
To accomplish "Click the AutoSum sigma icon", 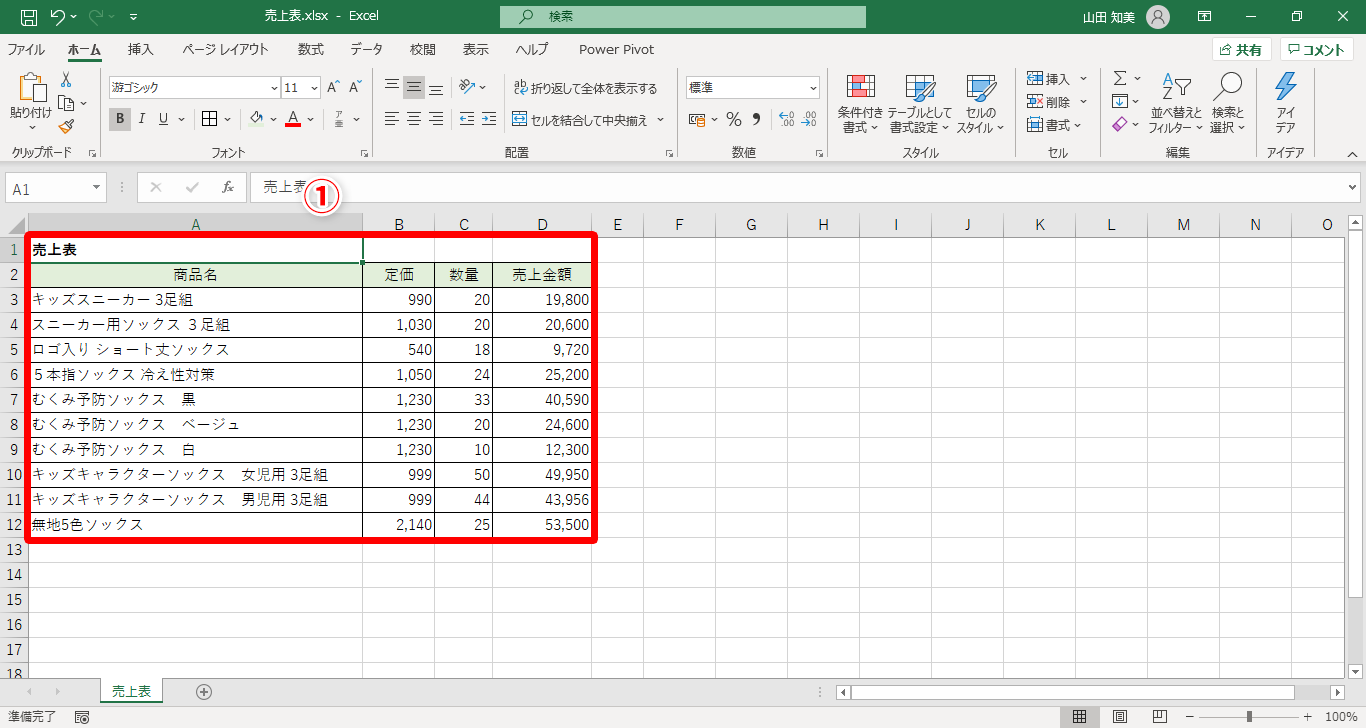I will pyautogui.click(x=1120, y=78).
